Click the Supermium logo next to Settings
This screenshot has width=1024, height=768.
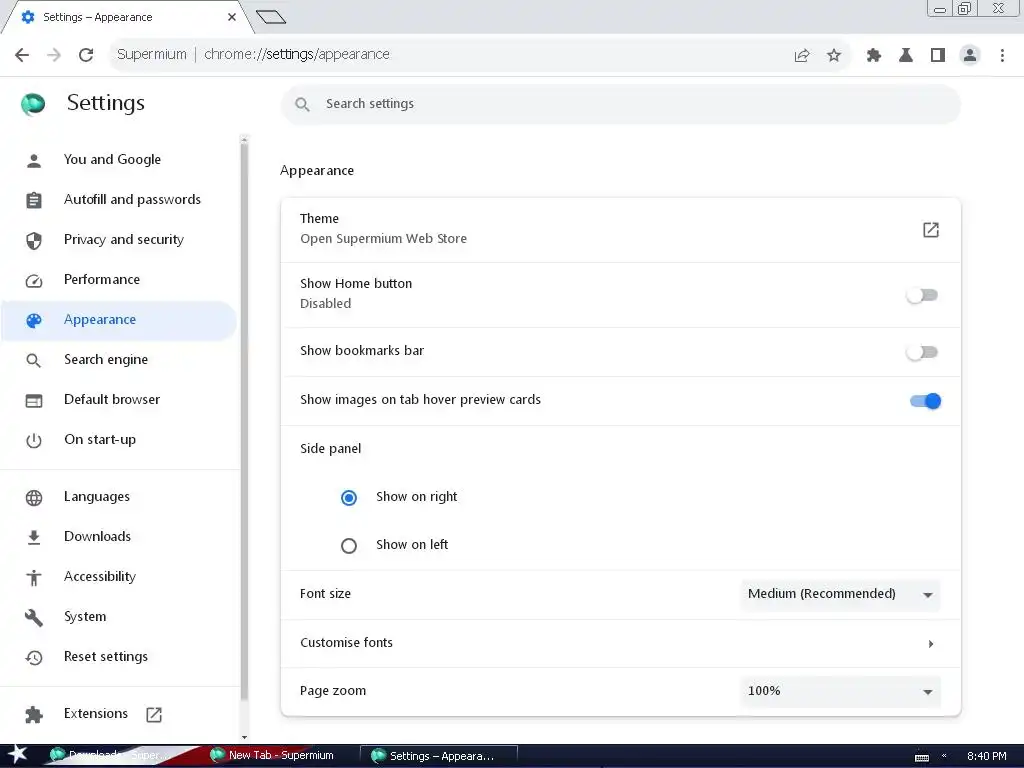pyautogui.click(x=33, y=103)
